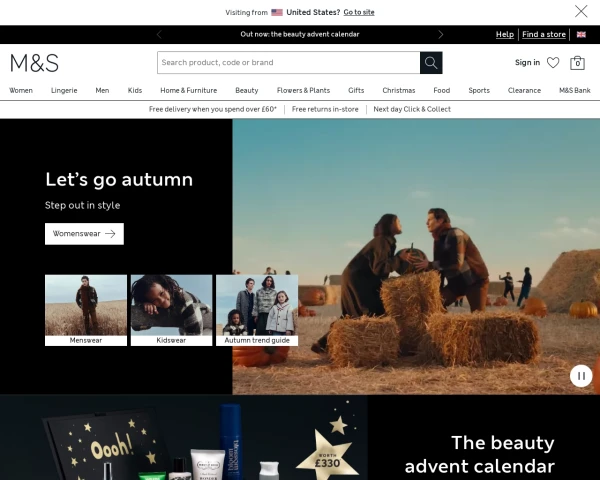Open the Women menu

tap(21, 91)
